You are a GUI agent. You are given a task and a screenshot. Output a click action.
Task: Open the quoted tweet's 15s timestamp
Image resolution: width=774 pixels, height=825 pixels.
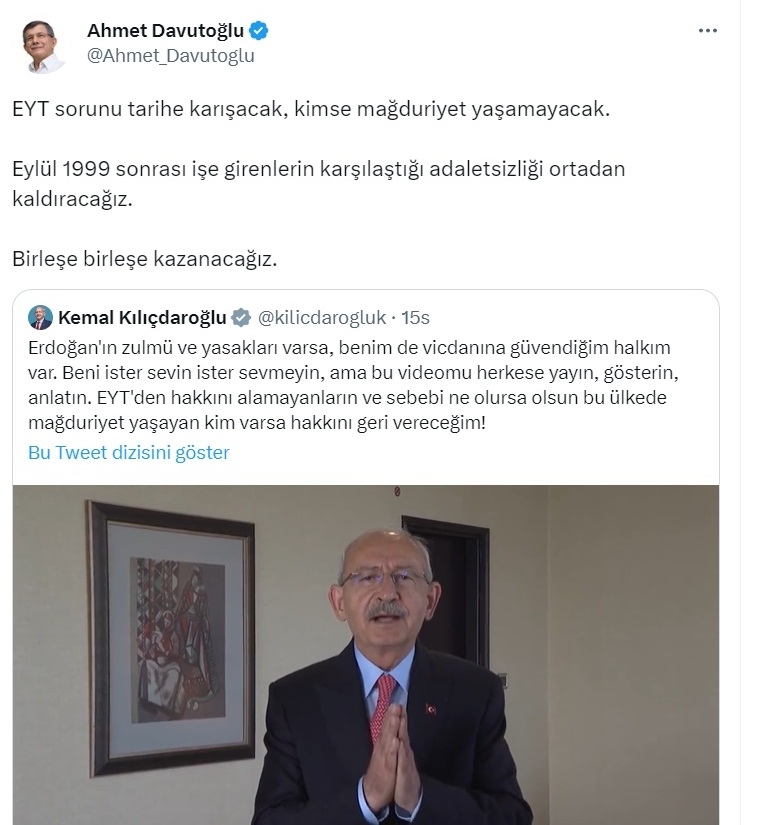point(416,318)
